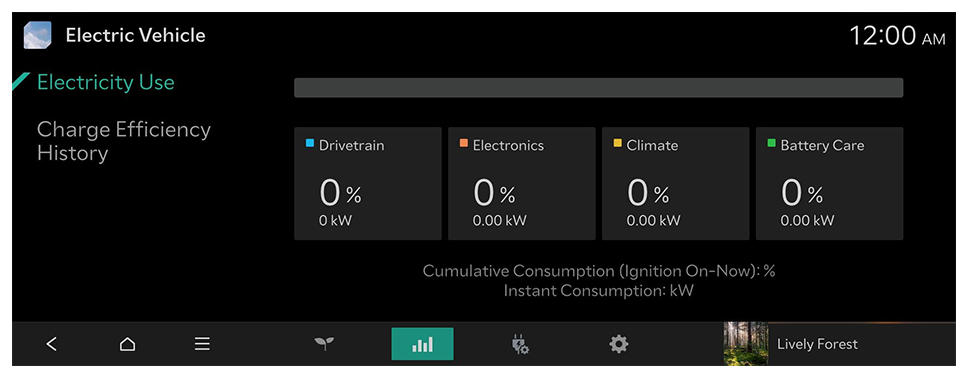Select Electricity Use menu item

(106, 82)
